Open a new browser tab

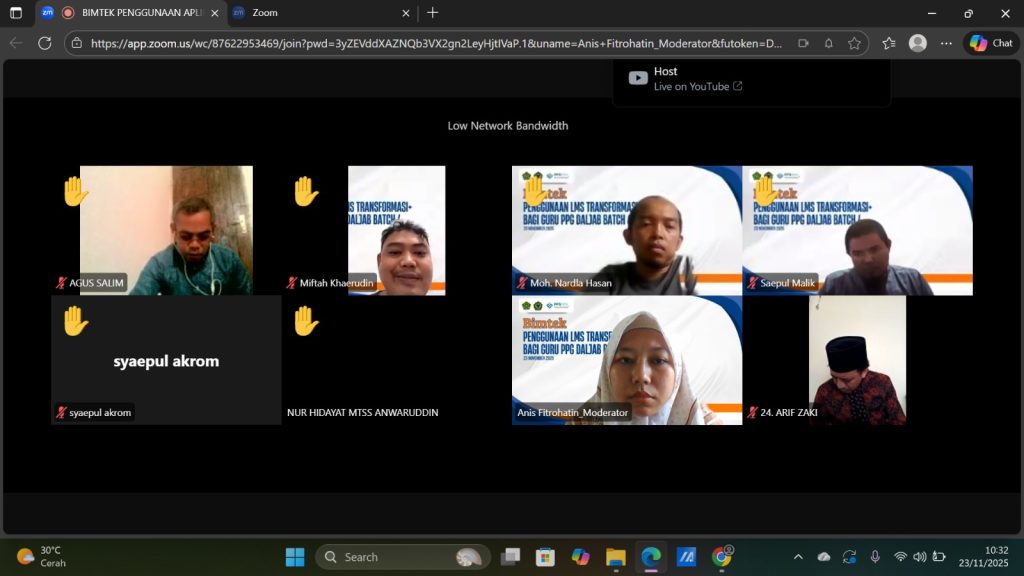click(432, 13)
